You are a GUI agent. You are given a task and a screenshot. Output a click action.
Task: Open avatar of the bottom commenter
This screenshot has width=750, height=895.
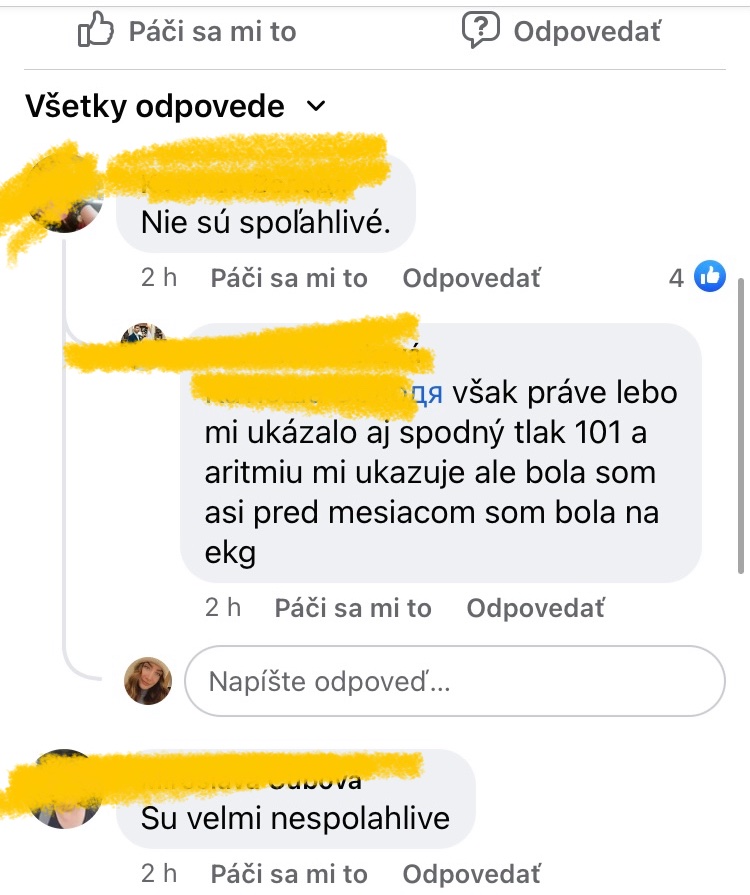(64, 789)
